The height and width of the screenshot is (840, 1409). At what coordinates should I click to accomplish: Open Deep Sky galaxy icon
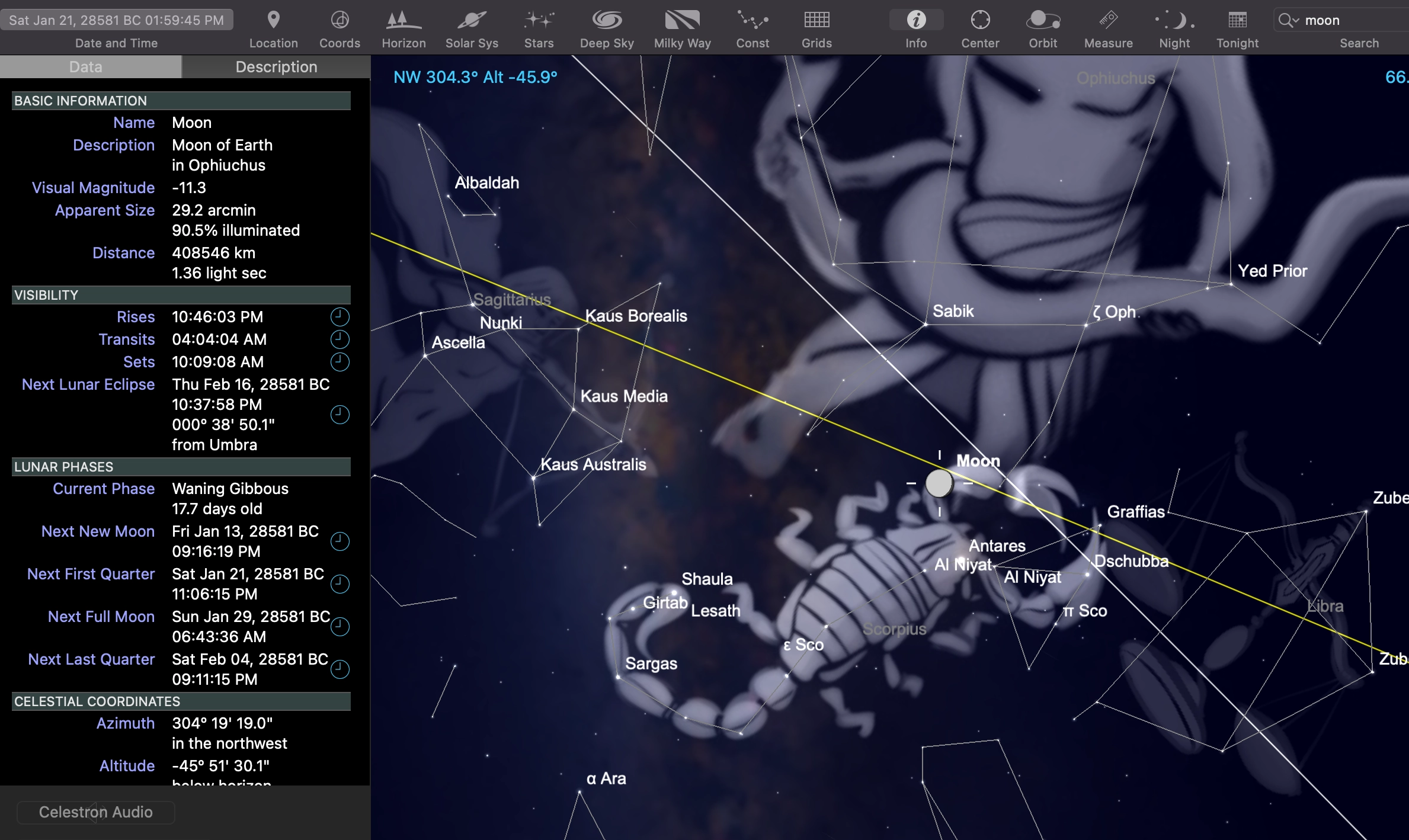tap(607, 21)
